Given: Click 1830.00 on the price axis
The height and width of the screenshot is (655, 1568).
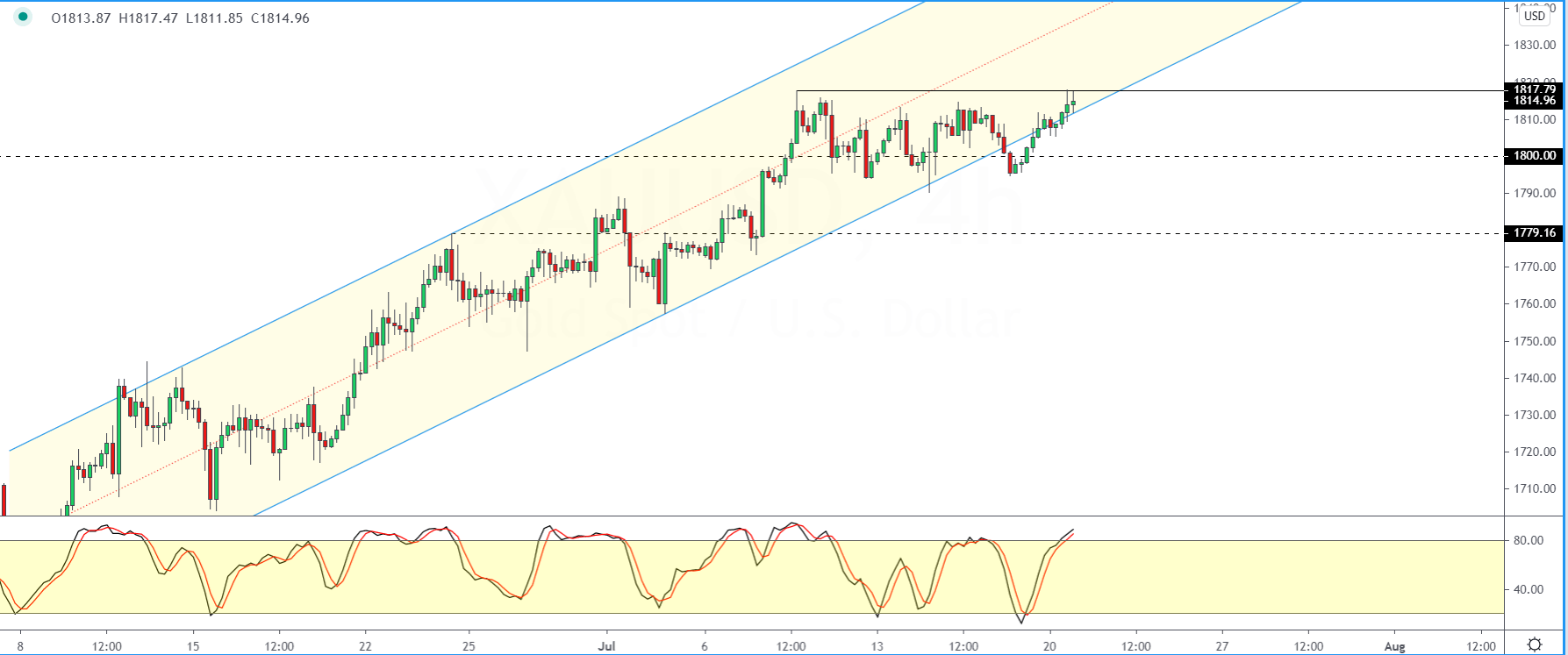Looking at the screenshot, I should pyautogui.click(x=1535, y=45).
